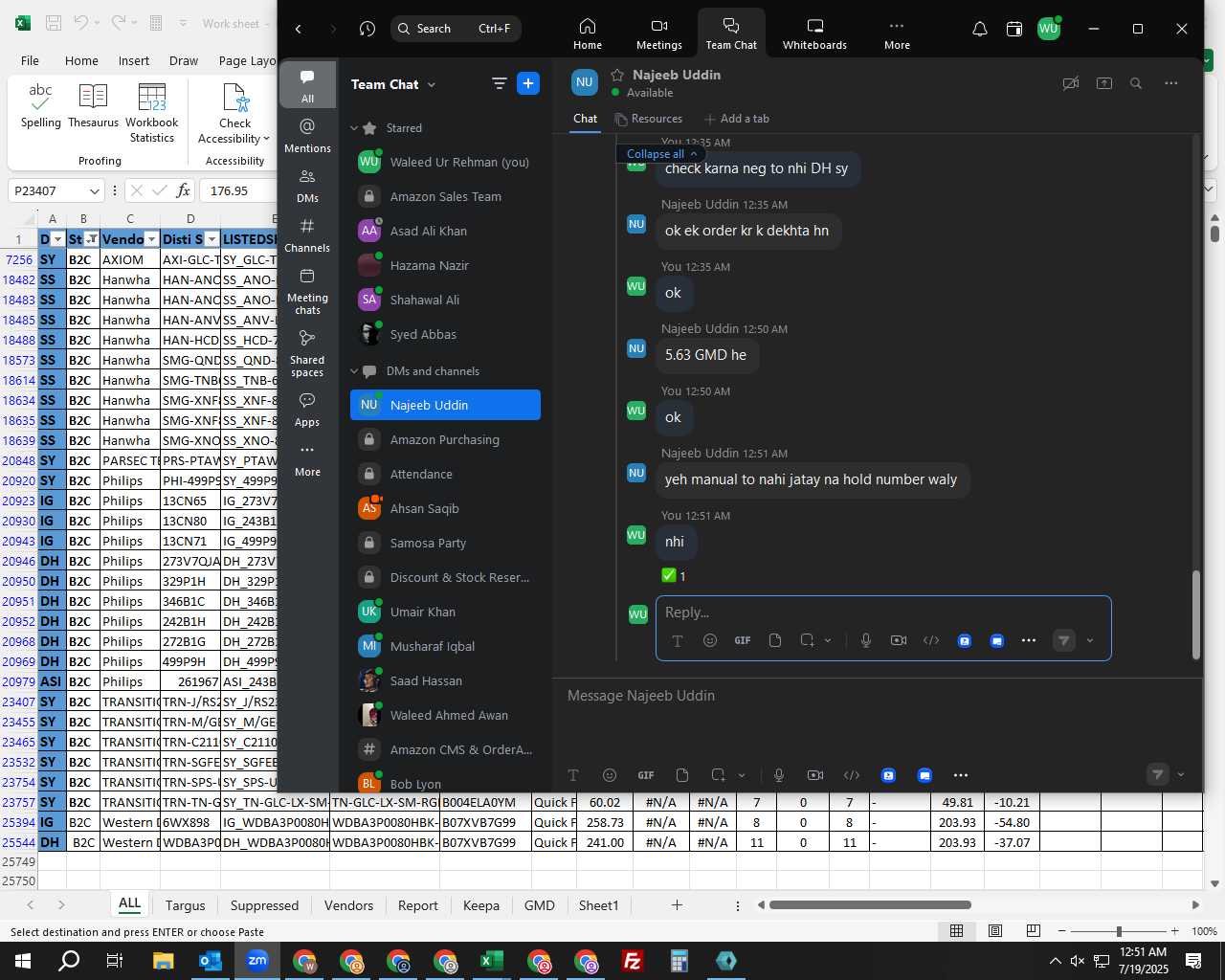Collapse the DMs and channels section
1225x980 pixels.
coord(354,371)
